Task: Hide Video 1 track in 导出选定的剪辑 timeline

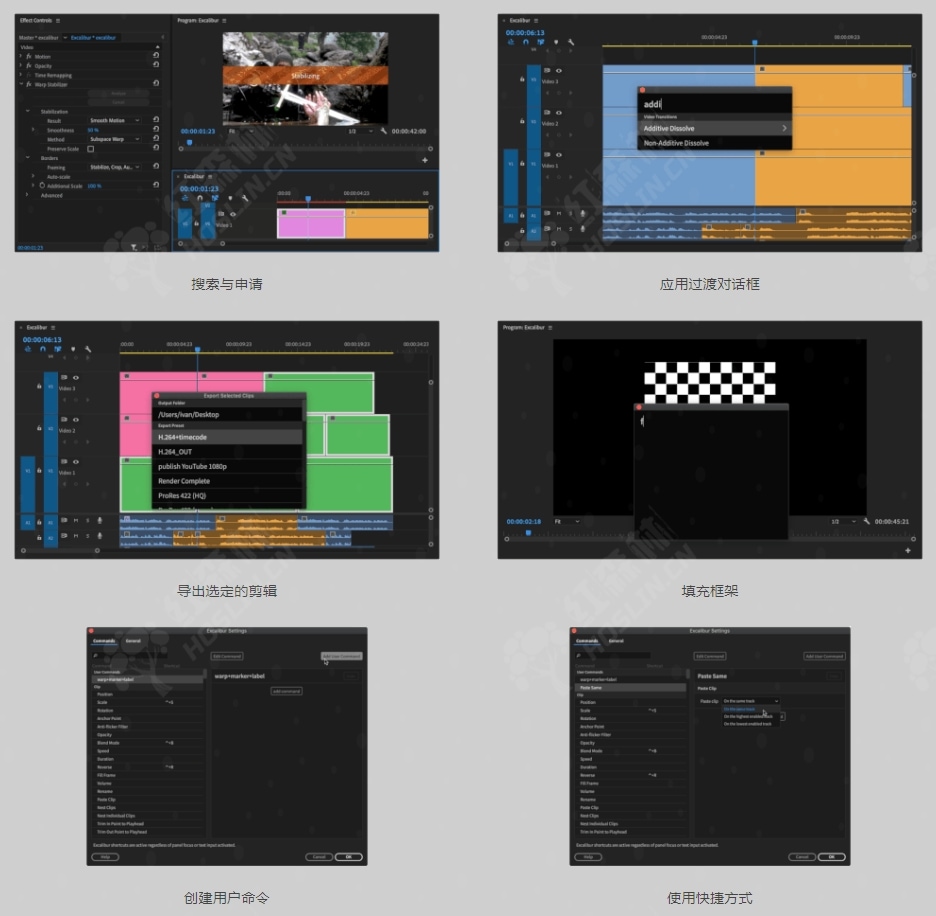Action: 76,462
